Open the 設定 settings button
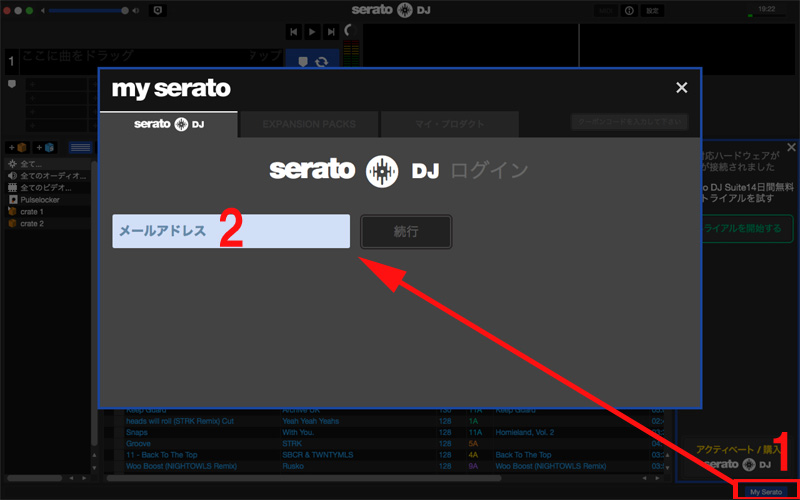This screenshot has height=500, width=800. (653, 10)
